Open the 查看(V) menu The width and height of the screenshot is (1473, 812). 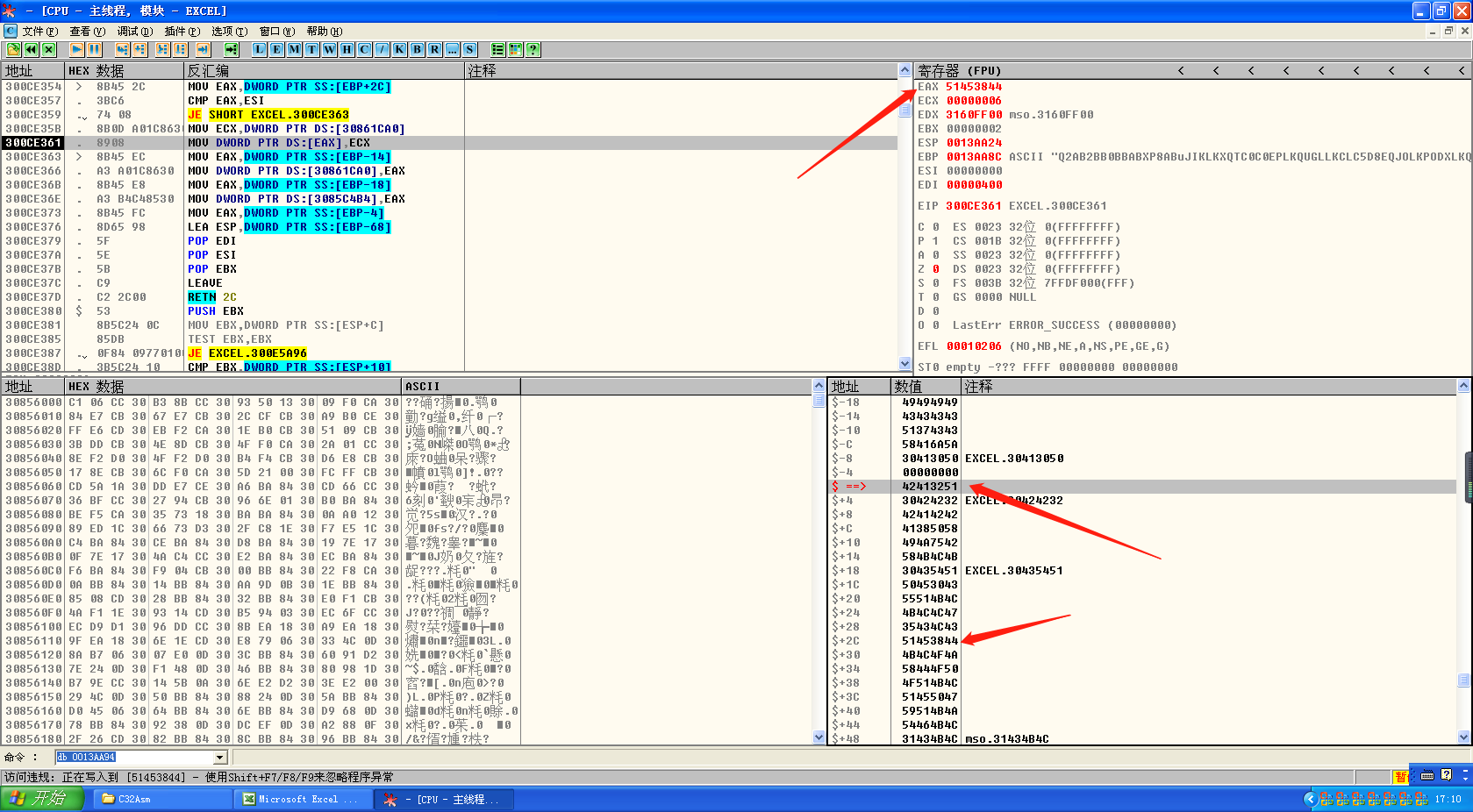tap(88, 32)
